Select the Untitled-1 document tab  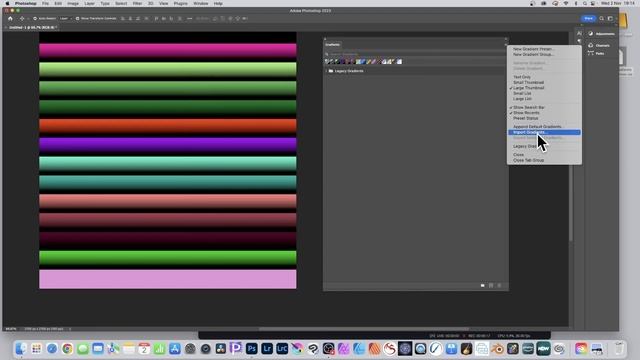(32, 27)
